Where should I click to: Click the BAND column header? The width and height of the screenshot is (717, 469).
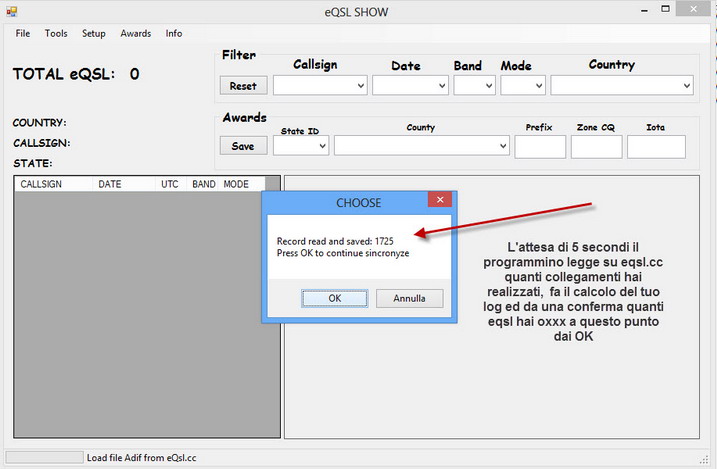coord(203,184)
